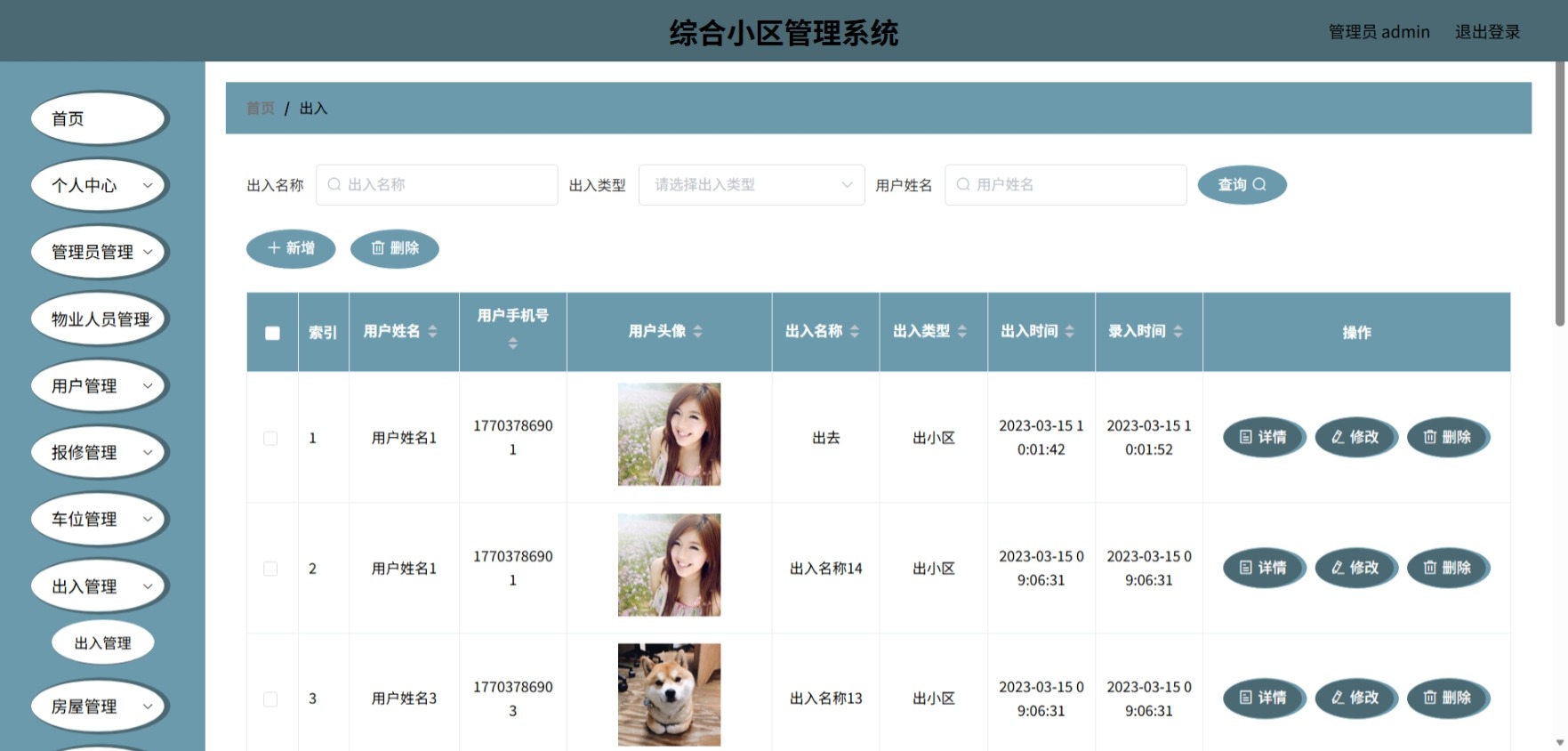The height and width of the screenshot is (751, 1568).
Task: Expand the 个人中心 sidebar menu
Action: (x=100, y=185)
